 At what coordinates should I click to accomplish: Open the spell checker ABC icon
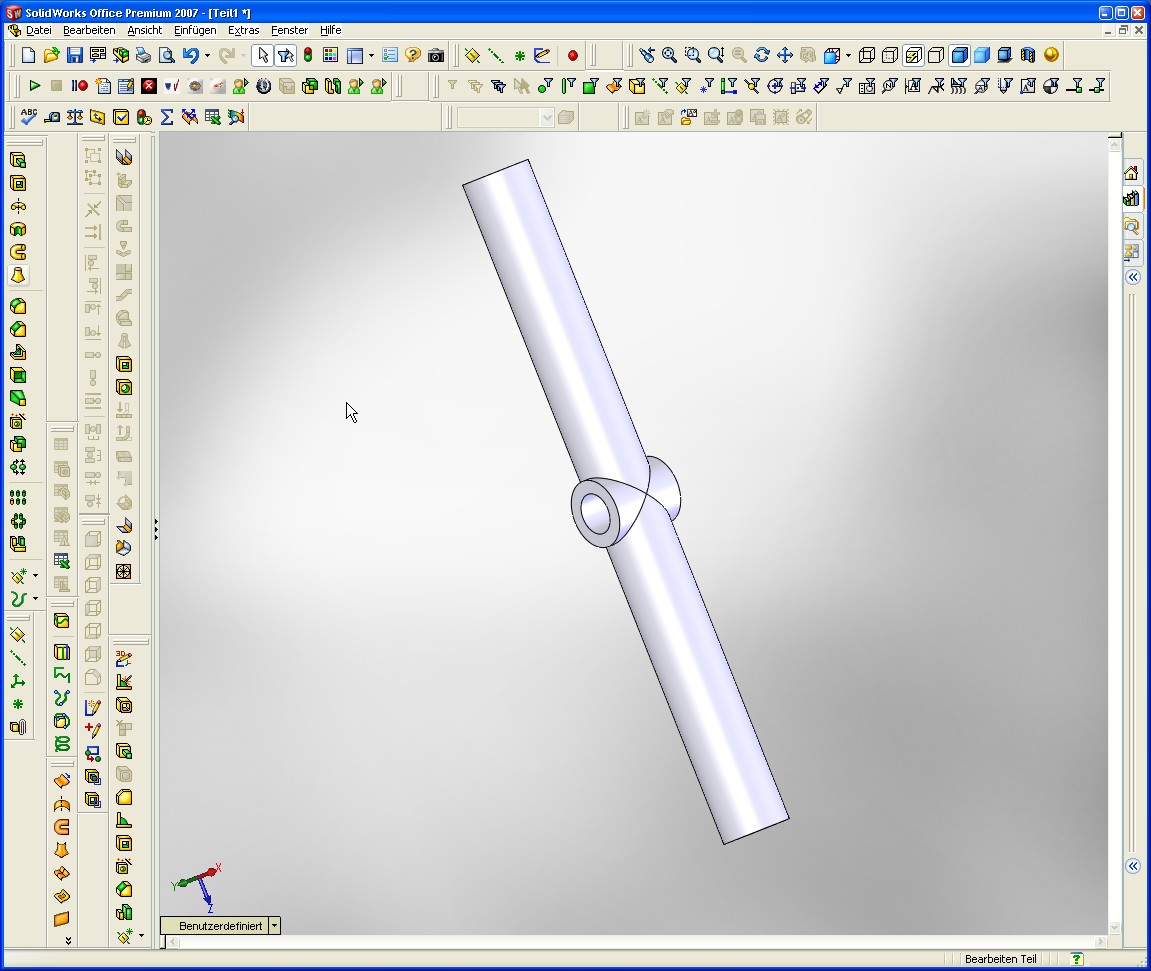[29, 117]
